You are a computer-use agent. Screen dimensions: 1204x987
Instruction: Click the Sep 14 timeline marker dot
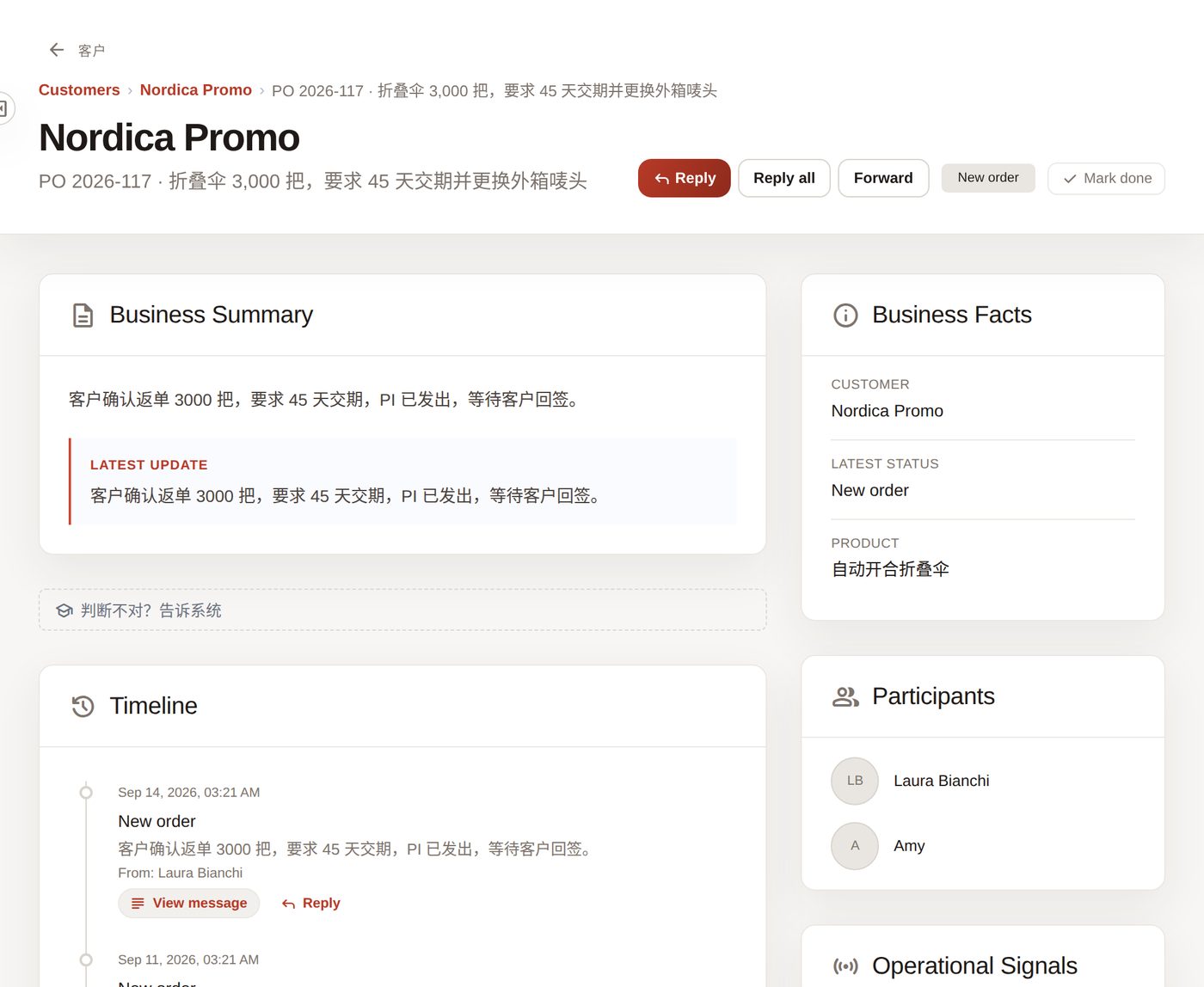tap(86, 793)
